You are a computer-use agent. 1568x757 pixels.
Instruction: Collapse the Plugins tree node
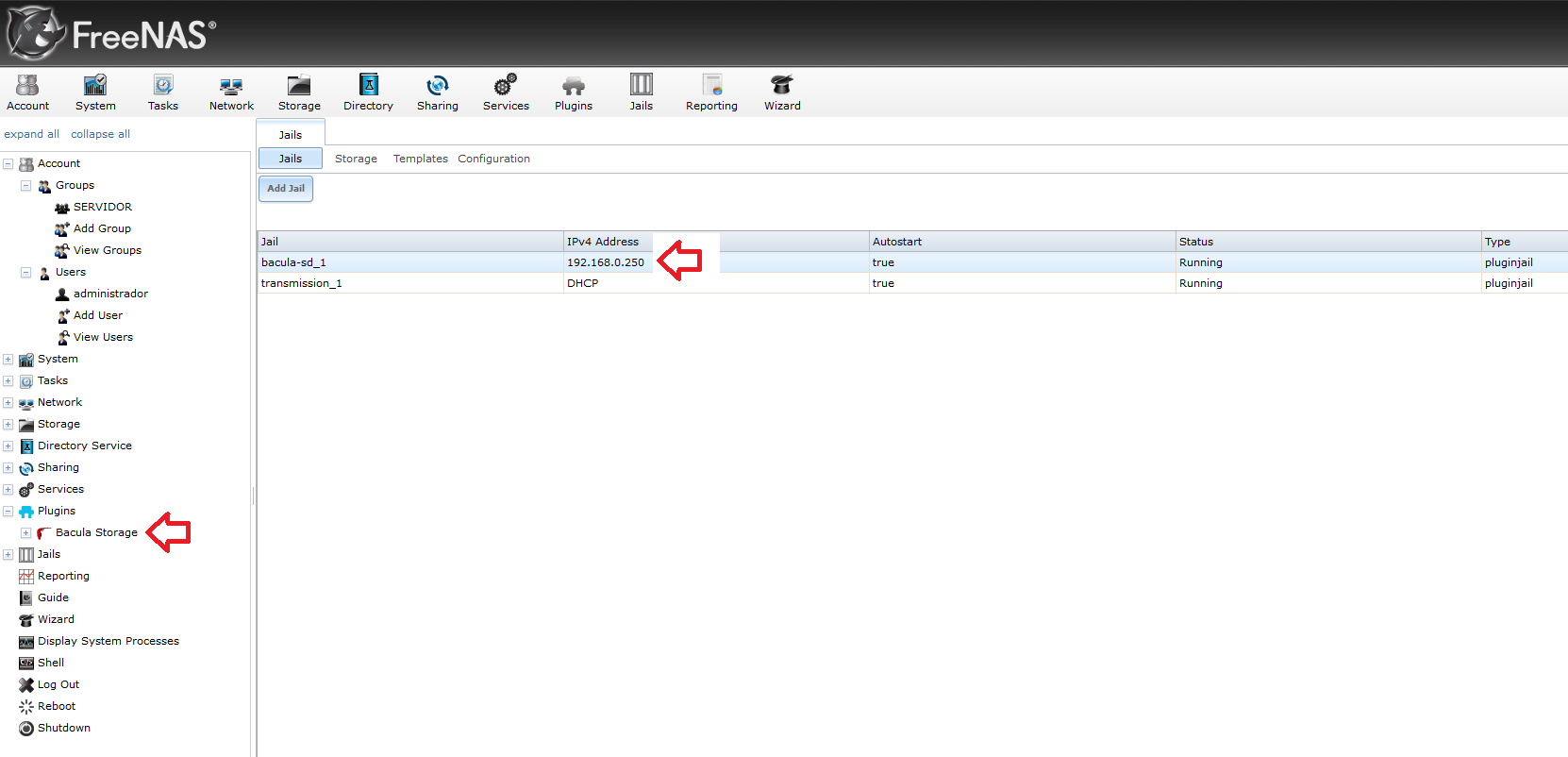coord(8,512)
